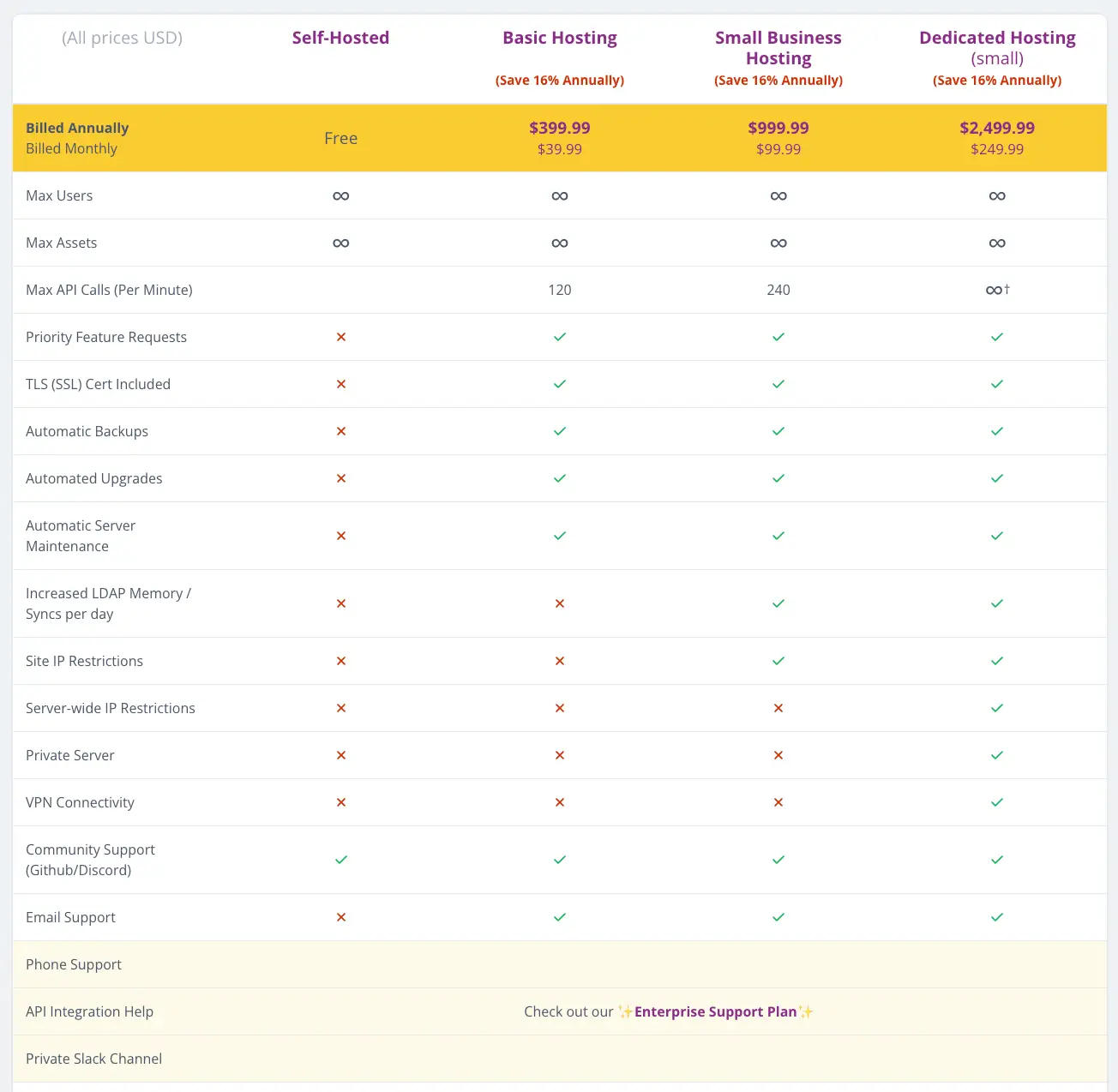Click Basic Hosting Save 16% Annually text
Image resolution: width=1118 pixels, height=1092 pixels.
click(x=559, y=81)
